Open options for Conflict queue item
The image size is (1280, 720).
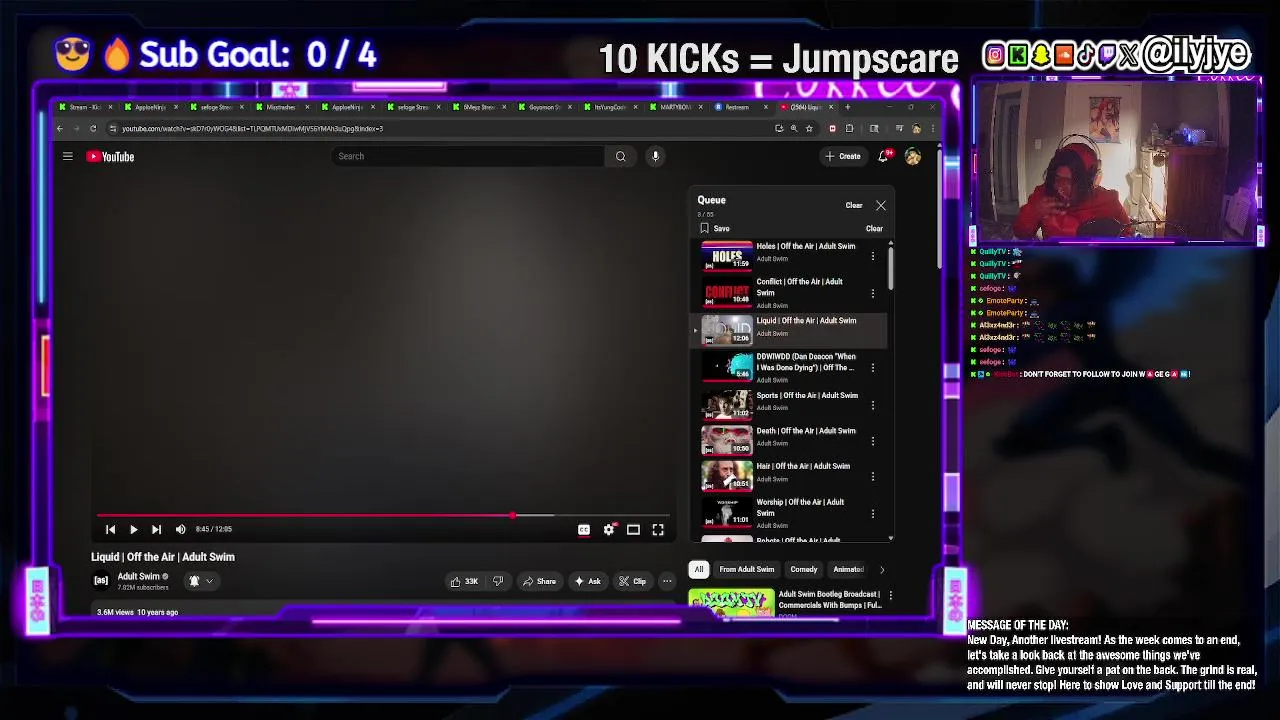(873, 293)
